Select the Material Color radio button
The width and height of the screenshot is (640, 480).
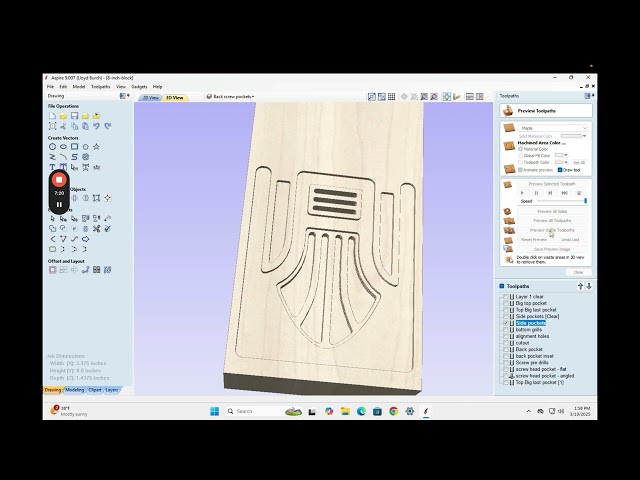[520, 149]
